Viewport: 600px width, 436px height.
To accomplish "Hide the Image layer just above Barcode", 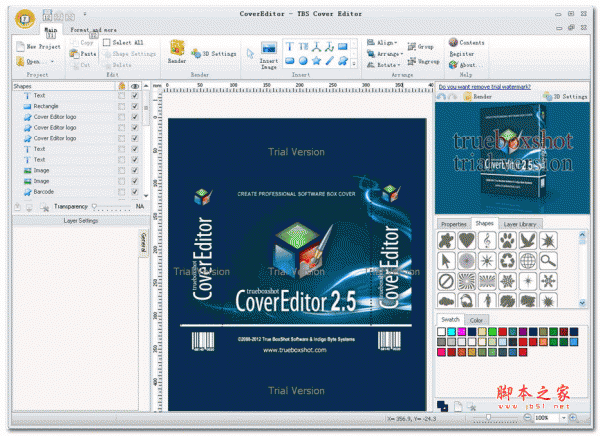I will 135,181.
